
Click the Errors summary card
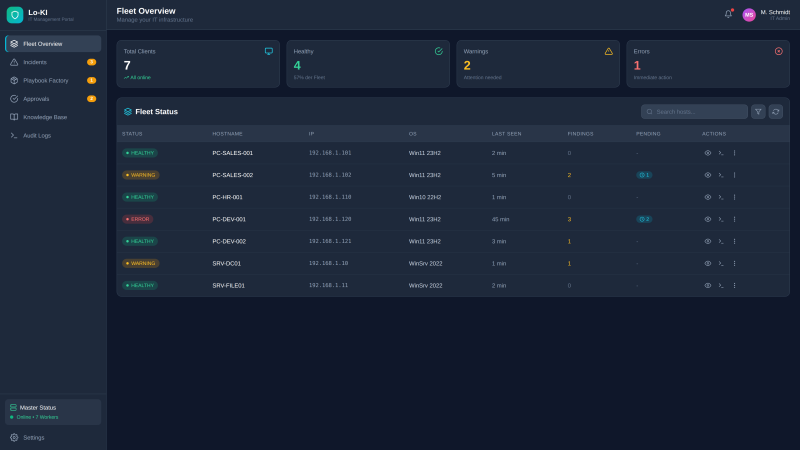[x=708, y=64]
